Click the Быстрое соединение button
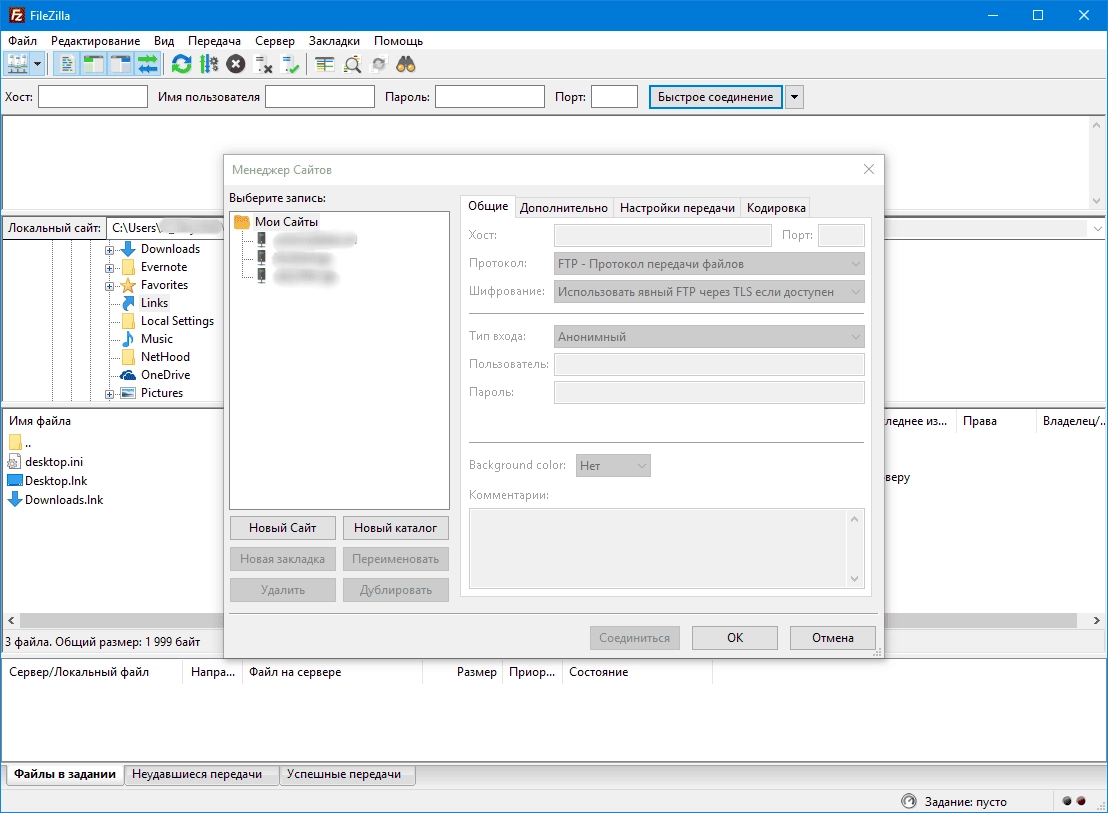This screenshot has height=813, width=1108. [715, 97]
